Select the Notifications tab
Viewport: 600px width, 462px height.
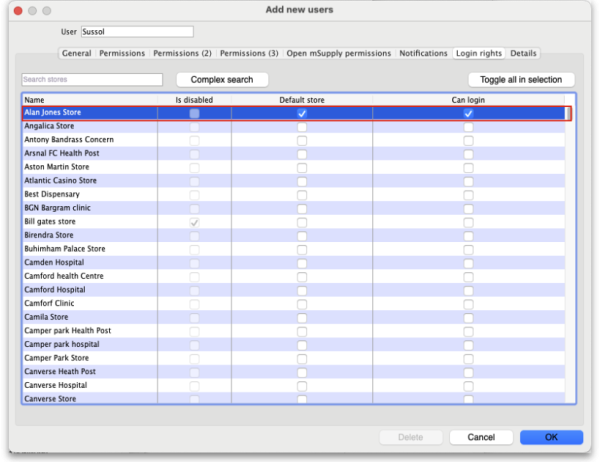[423, 53]
